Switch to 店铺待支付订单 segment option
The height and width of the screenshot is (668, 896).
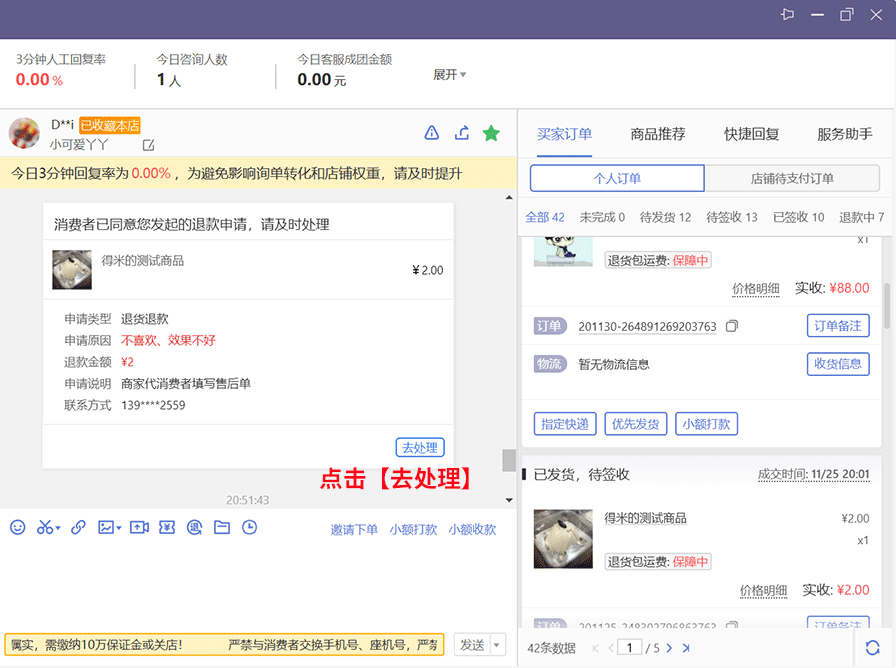point(792,179)
